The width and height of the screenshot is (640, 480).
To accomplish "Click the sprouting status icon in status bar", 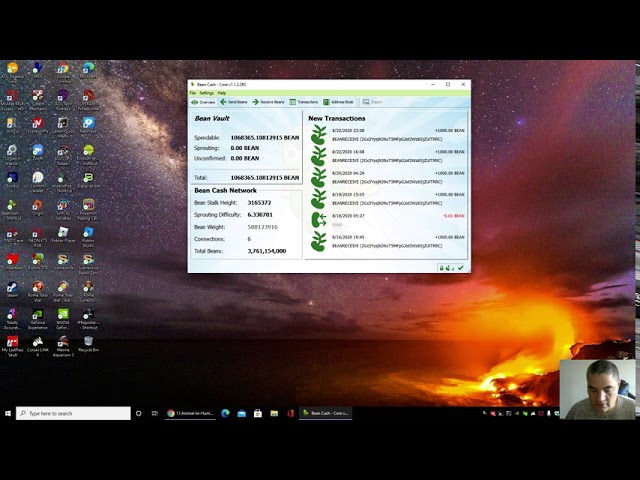I will (449, 268).
